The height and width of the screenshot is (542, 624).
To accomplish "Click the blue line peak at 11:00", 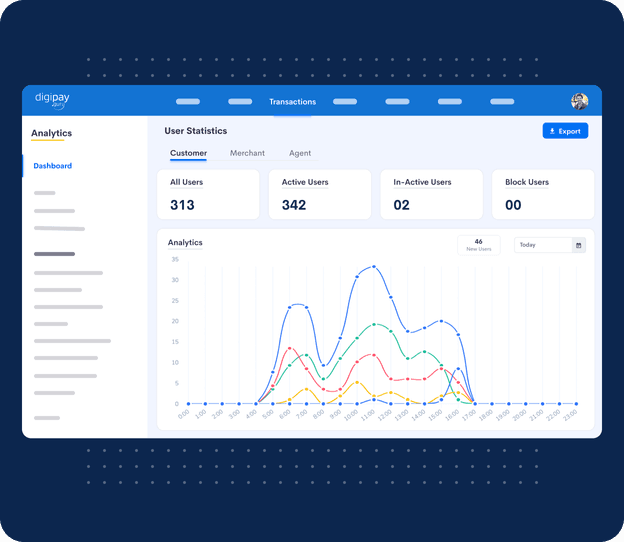I will click(x=374, y=267).
